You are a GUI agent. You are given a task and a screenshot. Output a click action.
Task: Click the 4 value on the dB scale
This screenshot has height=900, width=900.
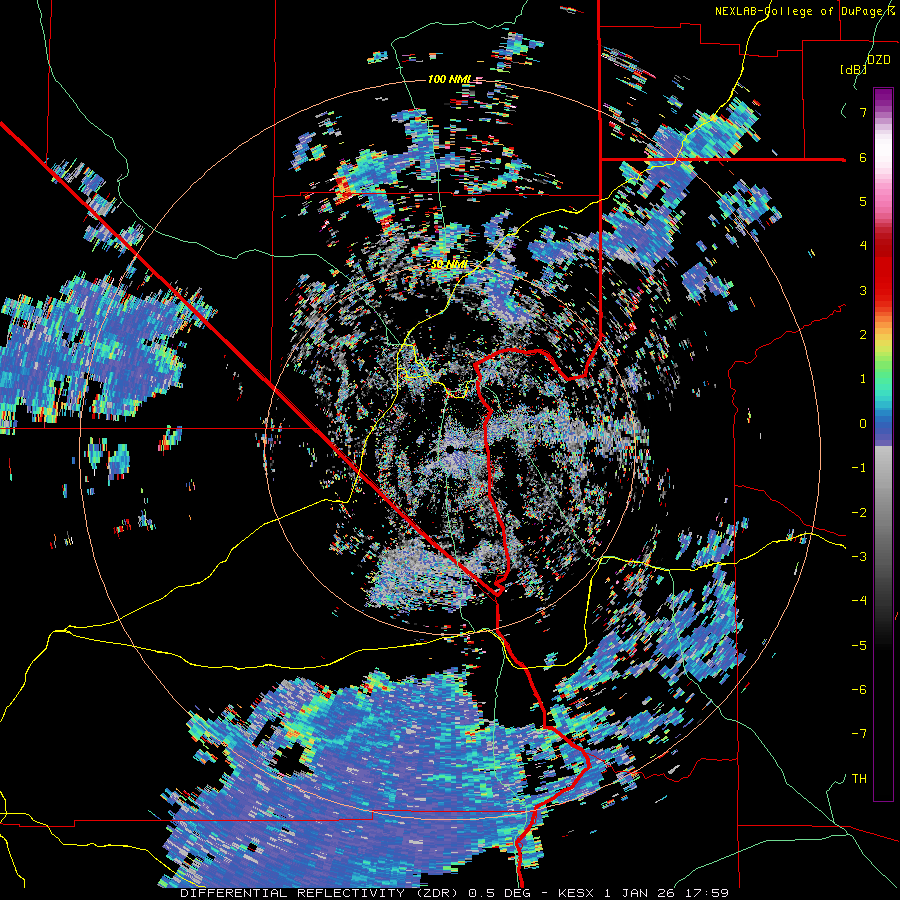click(863, 246)
